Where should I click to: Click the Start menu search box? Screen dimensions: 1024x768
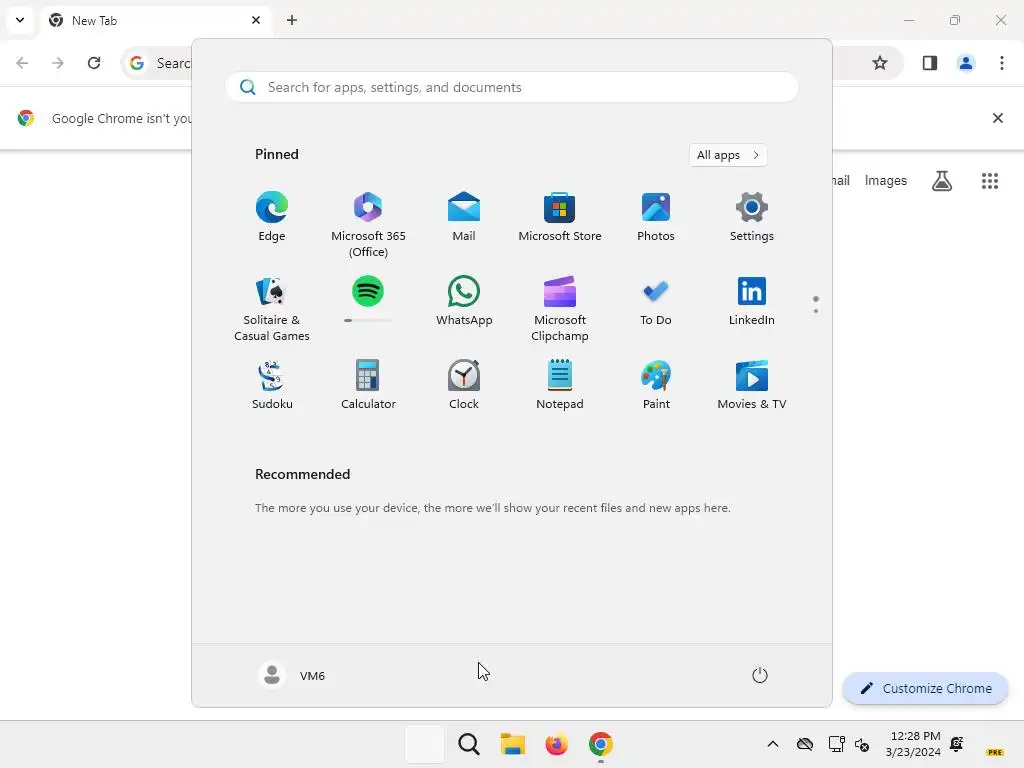[x=512, y=88]
